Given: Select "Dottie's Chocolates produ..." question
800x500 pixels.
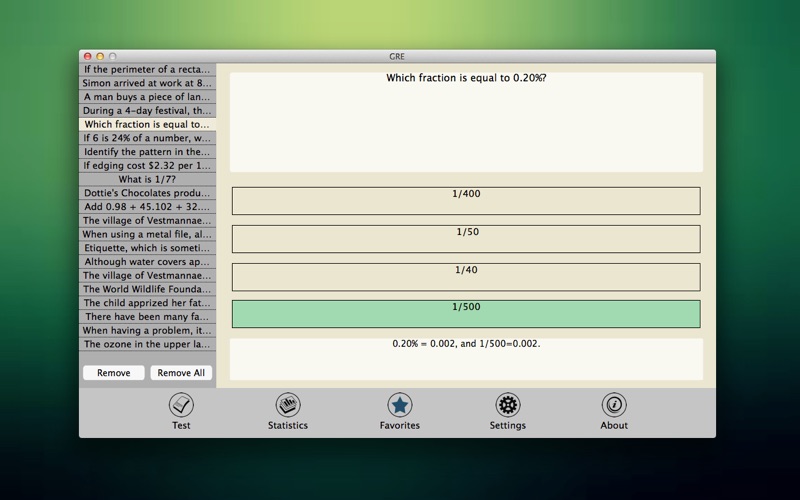Looking at the screenshot, I should click(147, 193).
